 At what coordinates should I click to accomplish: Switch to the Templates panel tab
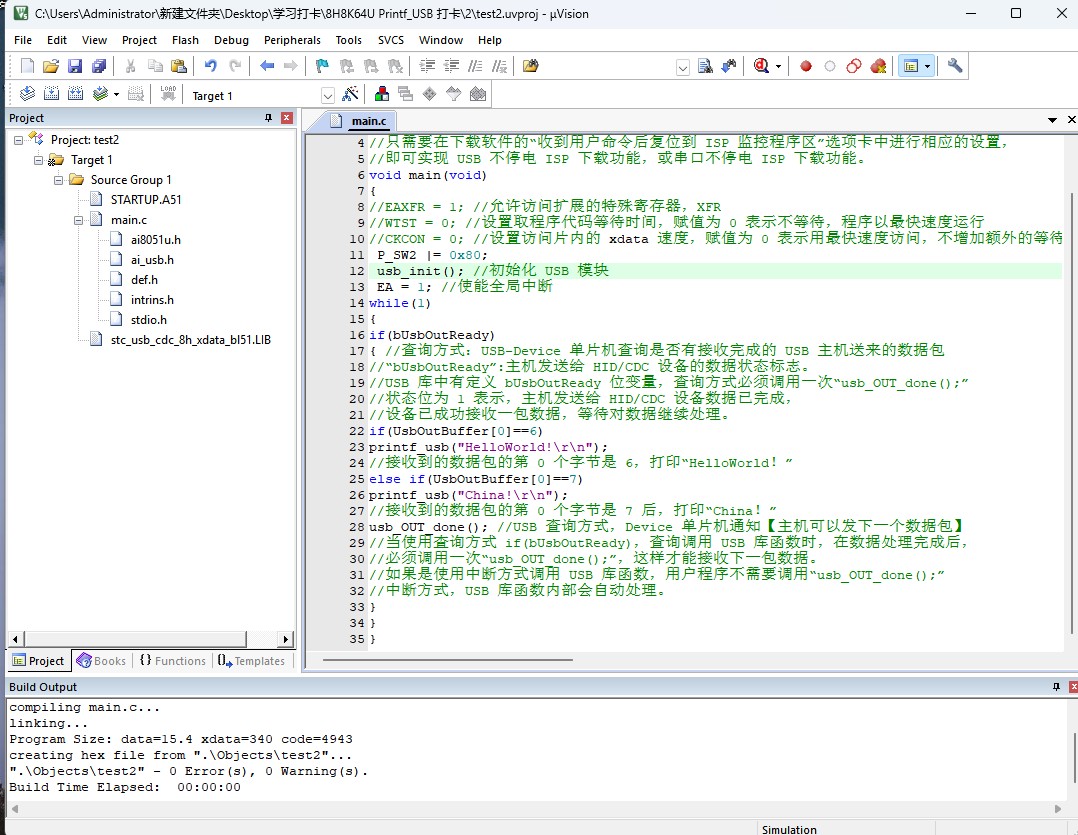click(252, 660)
